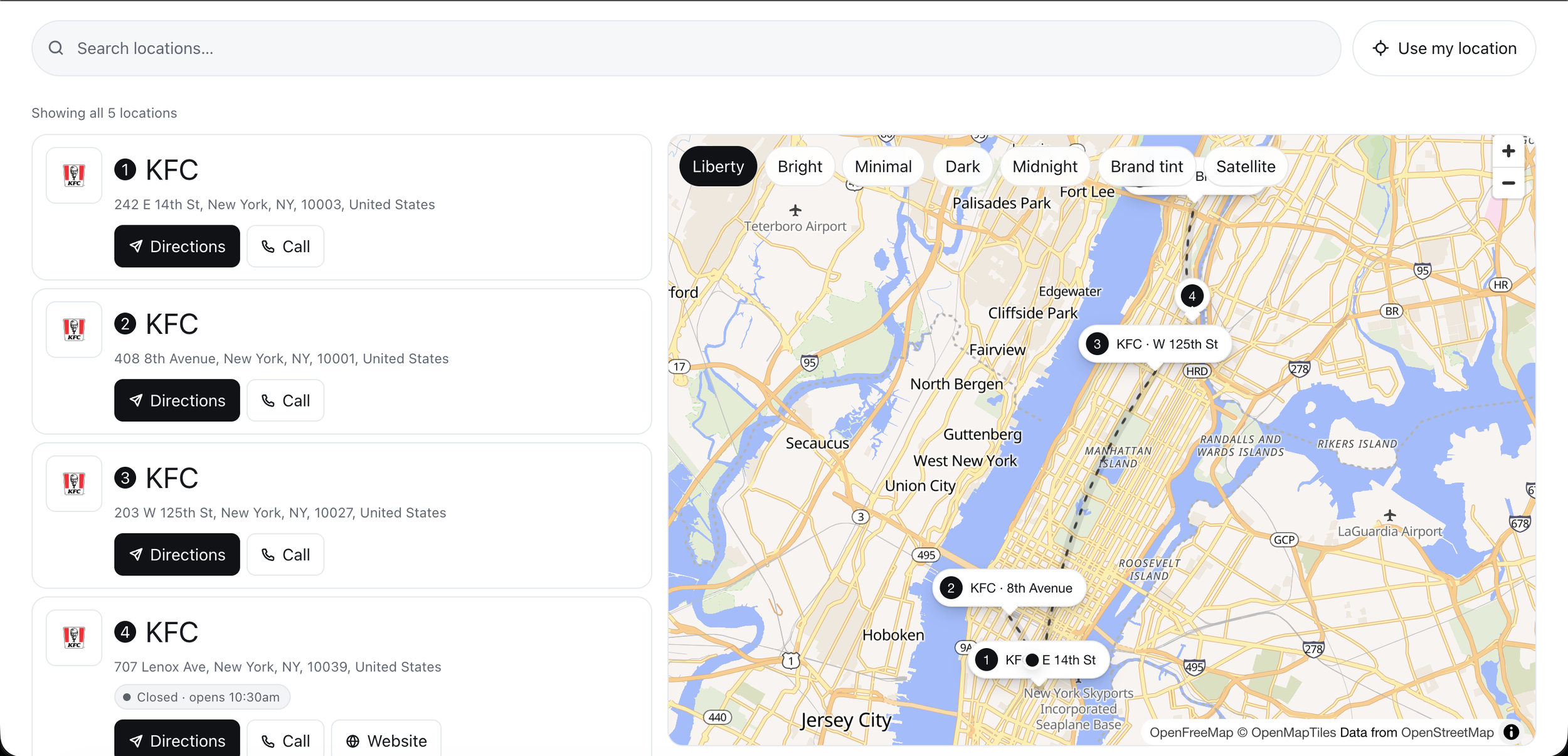Click the number 3 badge beside KFC
Viewport: 1568px width, 756px height.
point(125,478)
